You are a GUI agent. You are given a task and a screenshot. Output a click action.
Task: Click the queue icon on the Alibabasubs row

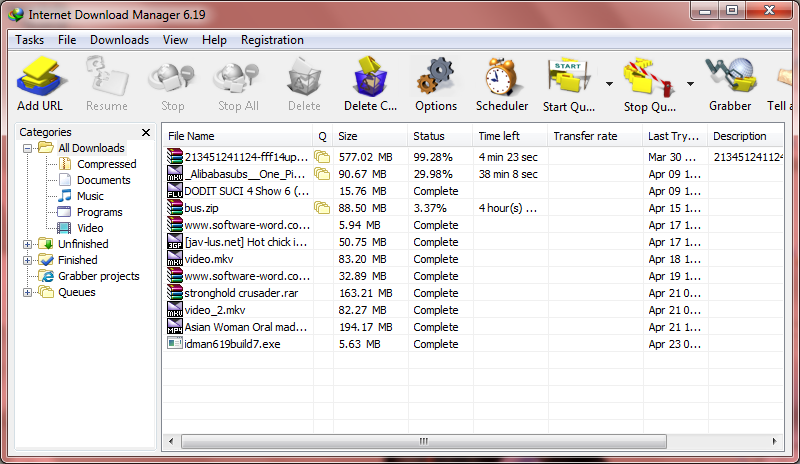tap(322, 174)
